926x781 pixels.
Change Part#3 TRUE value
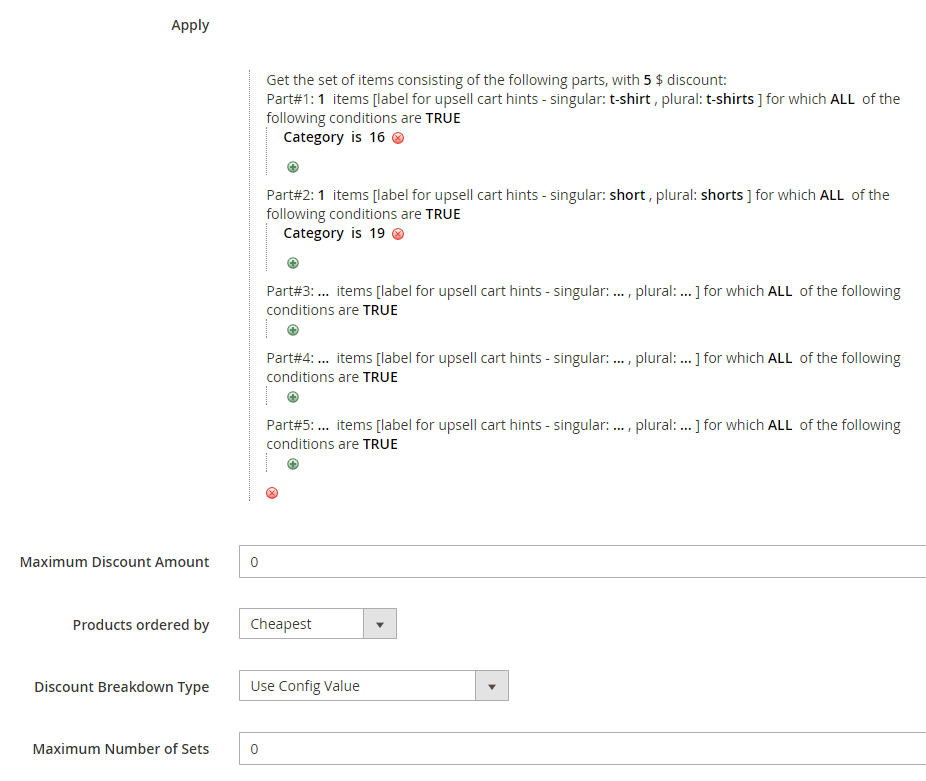380,311
